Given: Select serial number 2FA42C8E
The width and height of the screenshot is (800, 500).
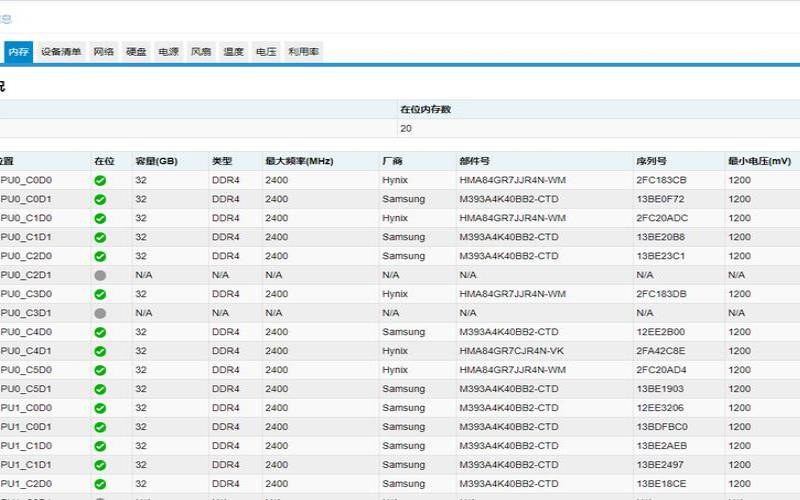Looking at the screenshot, I should tap(660, 351).
